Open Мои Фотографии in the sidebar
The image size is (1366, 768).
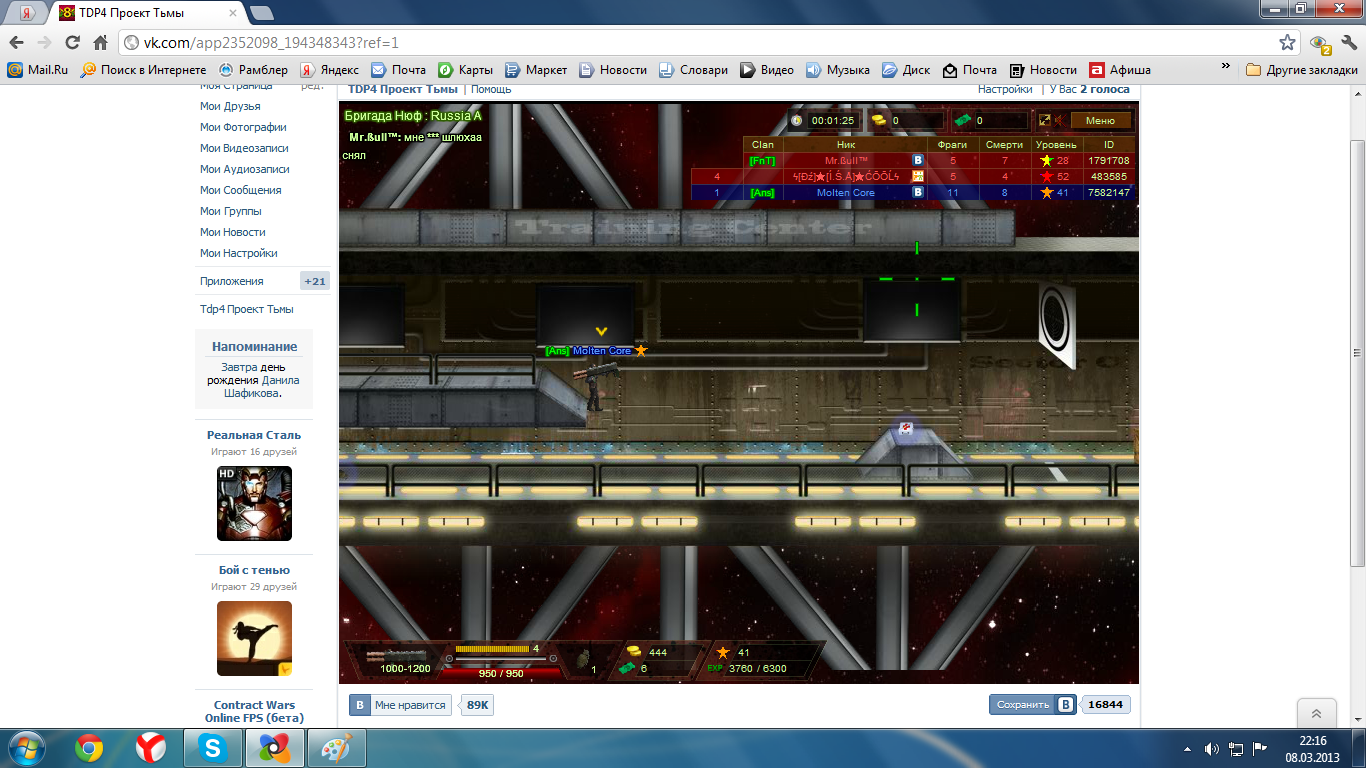click(x=243, y=127)
